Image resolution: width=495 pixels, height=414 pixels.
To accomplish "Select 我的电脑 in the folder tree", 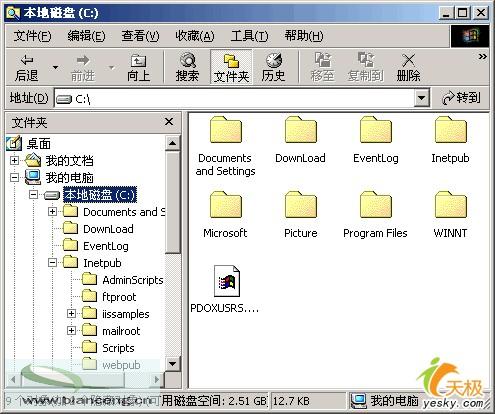I will point(69,178).
